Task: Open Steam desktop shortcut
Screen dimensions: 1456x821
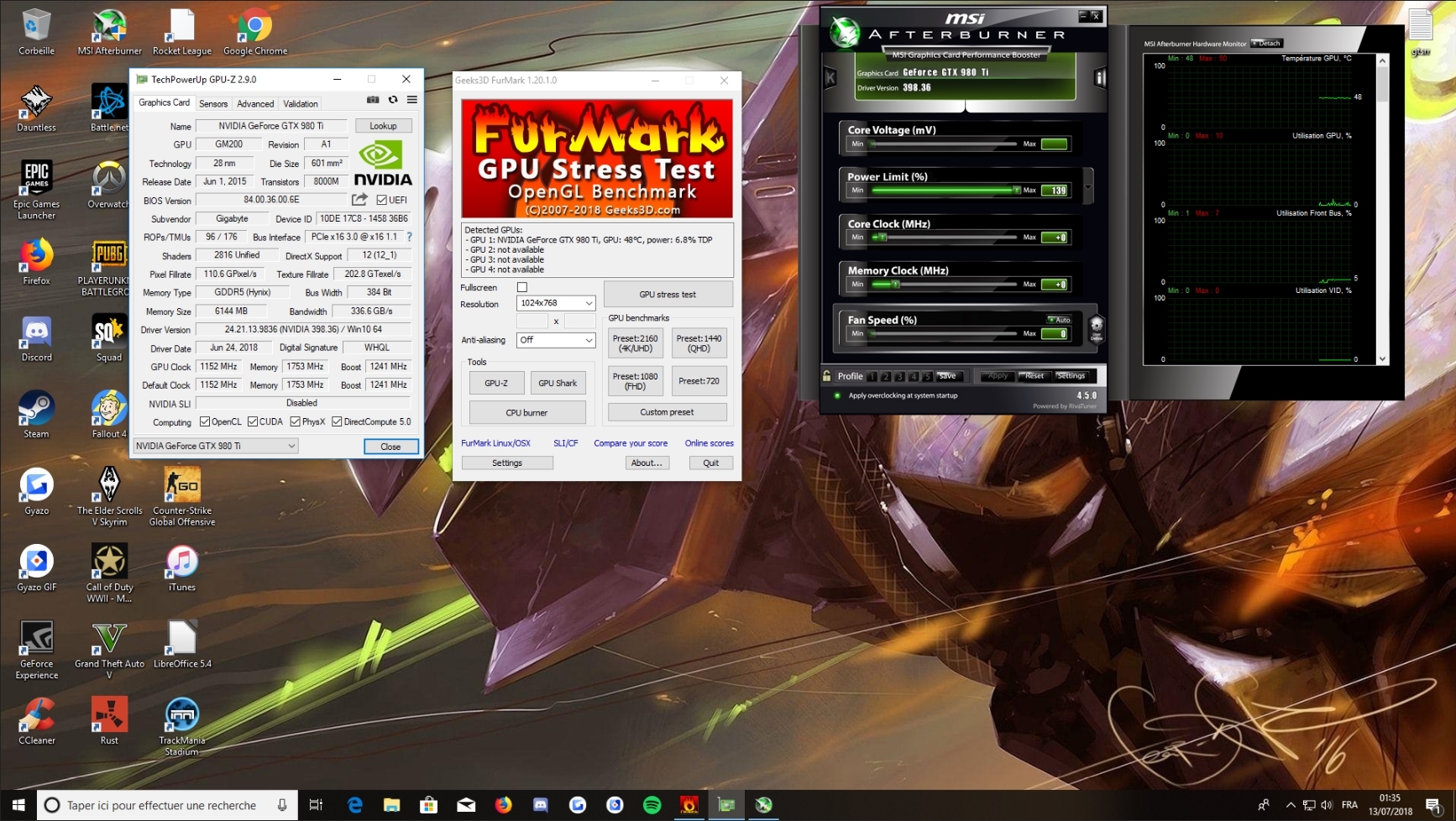Action: [x=36, y=416]
